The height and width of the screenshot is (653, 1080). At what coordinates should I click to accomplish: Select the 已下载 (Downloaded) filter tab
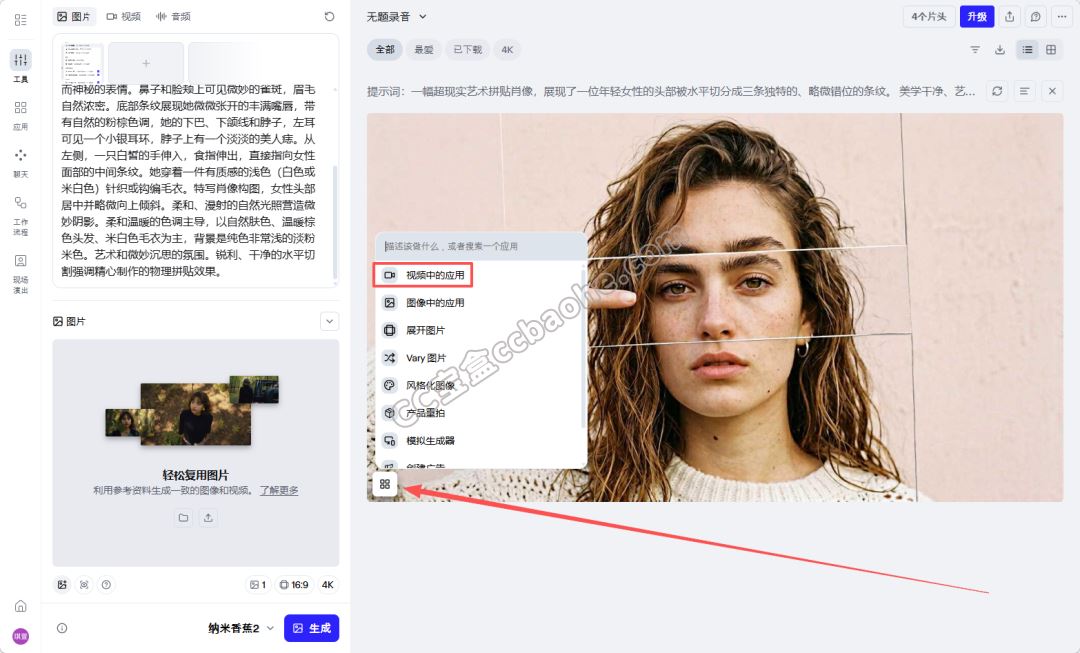[x=468, y=50]
